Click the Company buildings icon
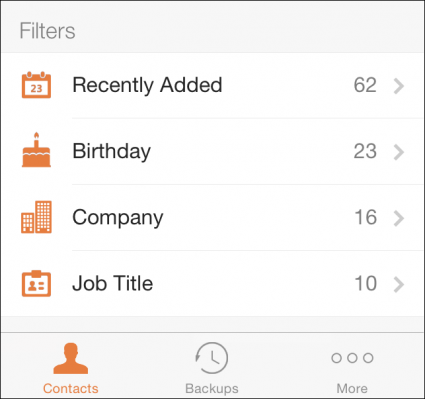The width and height of the screenshot is (425, 399). tap(36, 217)
